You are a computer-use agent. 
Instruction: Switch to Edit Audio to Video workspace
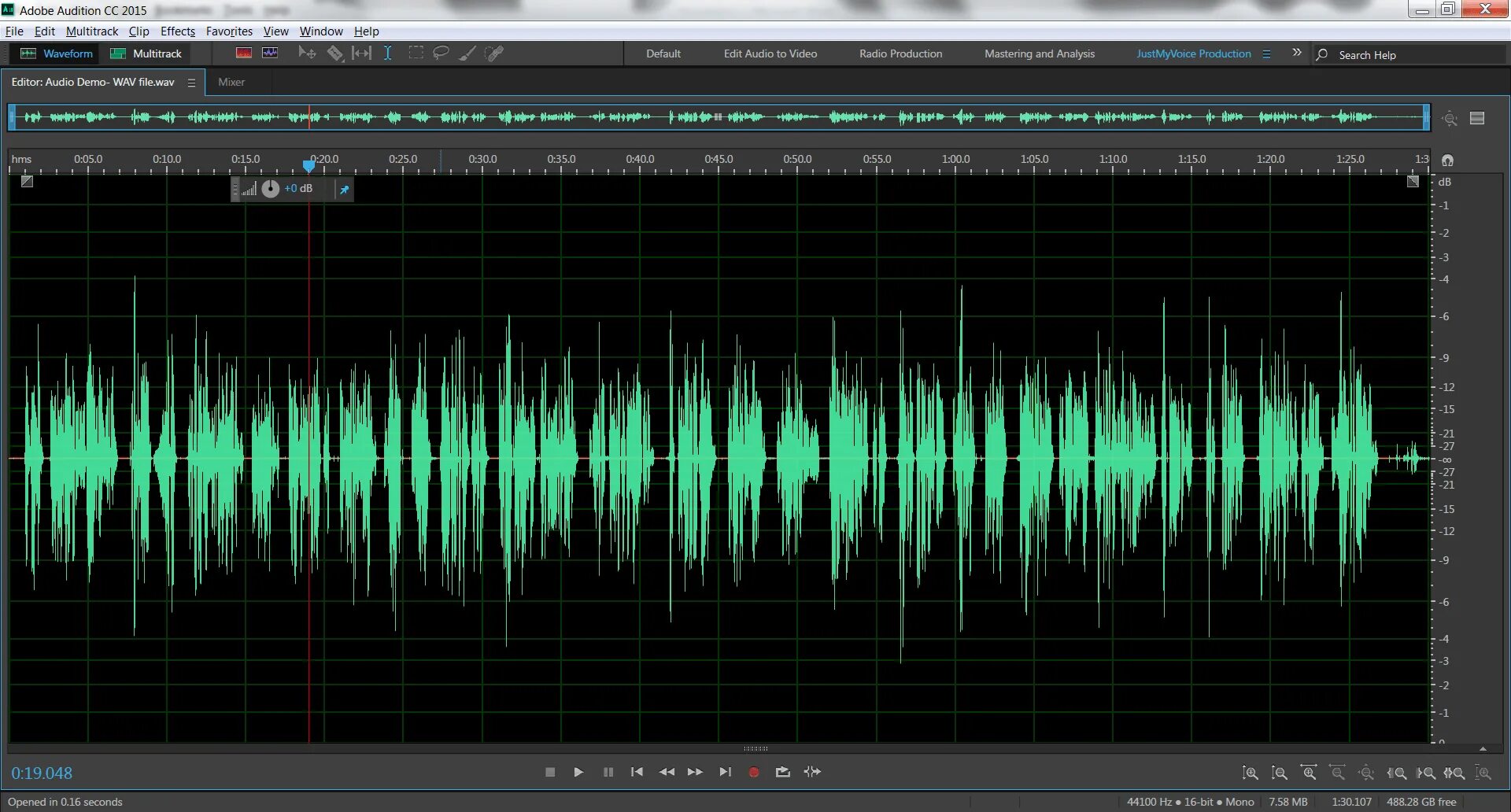[x=770, y=54]
